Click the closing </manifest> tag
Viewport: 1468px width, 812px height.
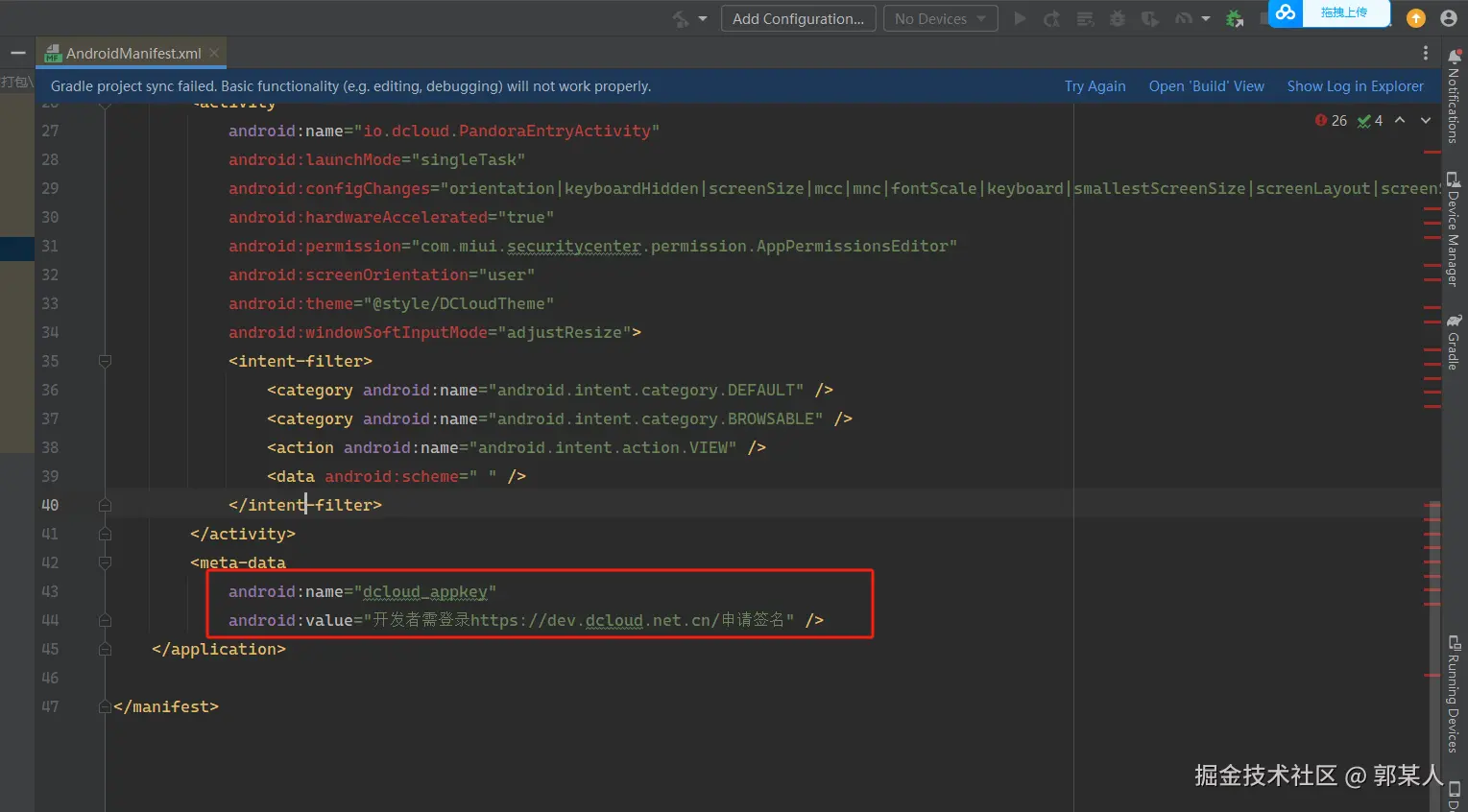point(166,706)
